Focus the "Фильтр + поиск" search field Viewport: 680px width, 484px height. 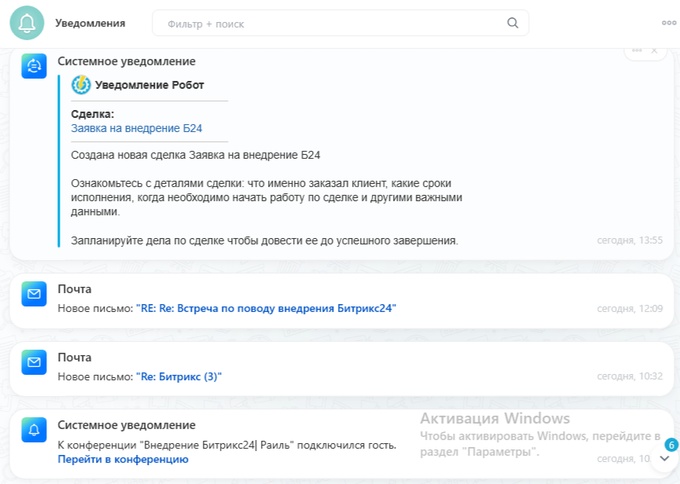click(x=340, y=23)
